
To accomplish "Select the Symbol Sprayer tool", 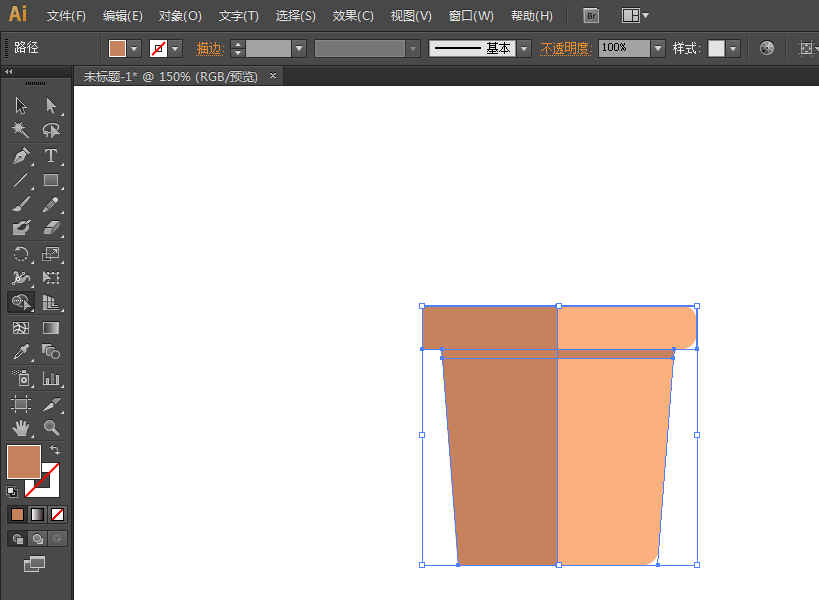I will (21, 378).
